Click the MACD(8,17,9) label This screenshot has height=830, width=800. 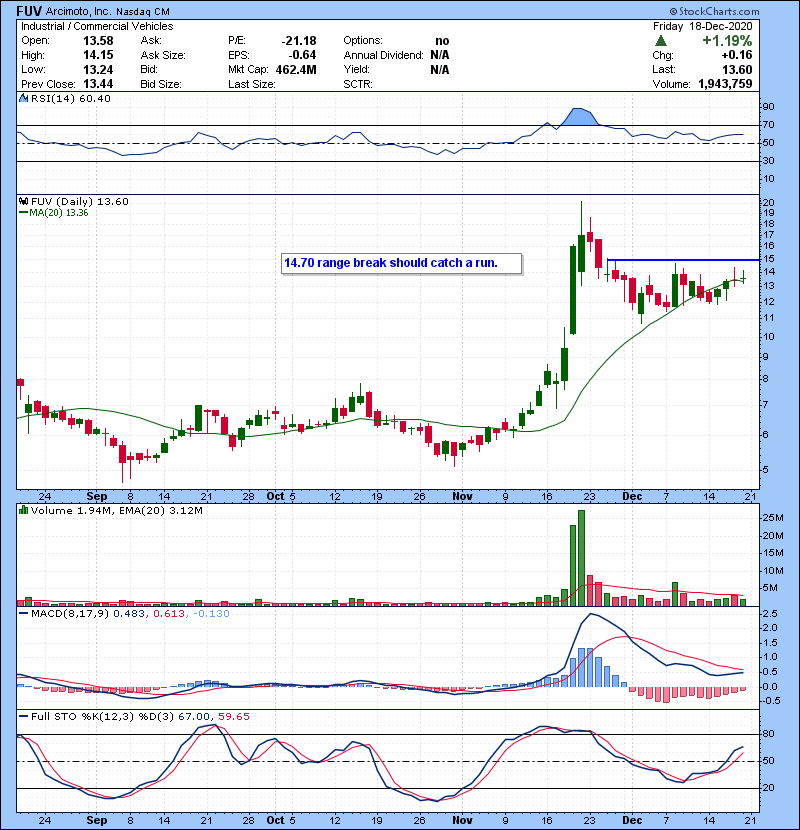(70, 614)
